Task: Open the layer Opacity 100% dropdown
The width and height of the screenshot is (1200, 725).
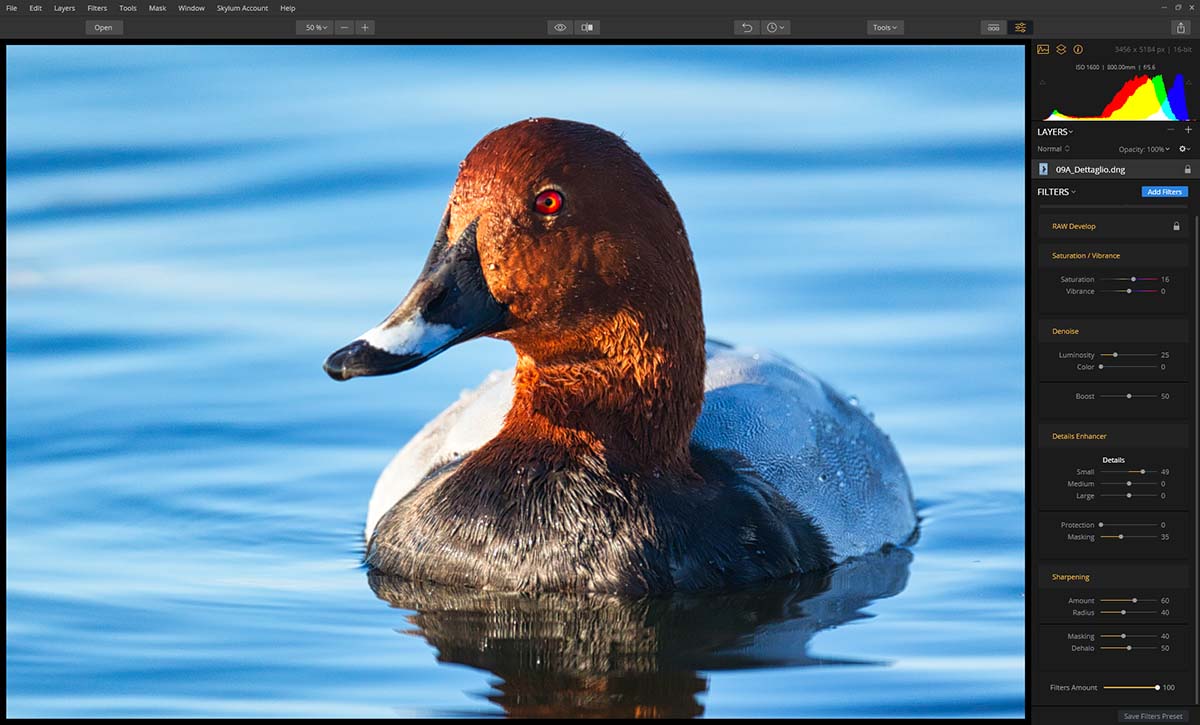Action: [1144, 149]
